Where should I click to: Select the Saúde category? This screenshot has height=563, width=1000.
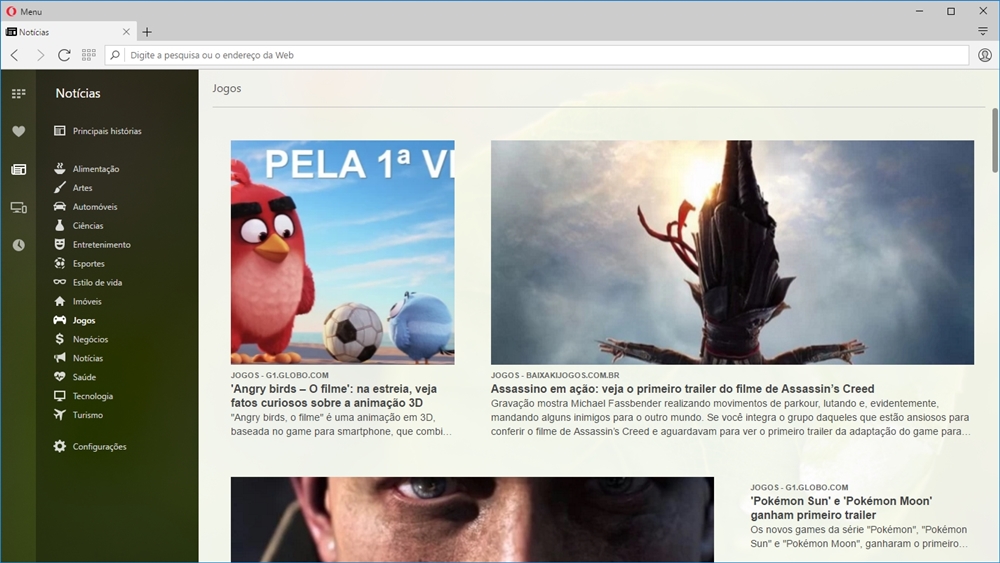75,377
